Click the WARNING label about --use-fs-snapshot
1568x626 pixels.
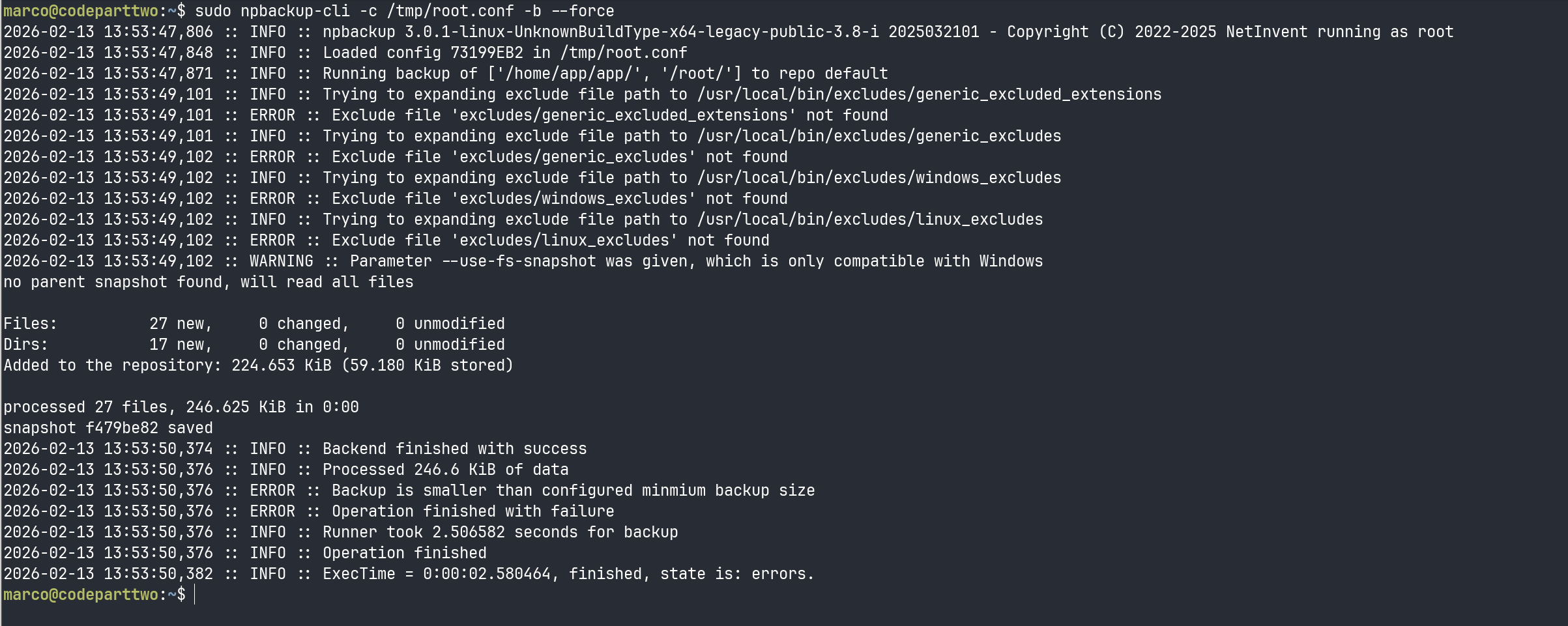[x=281, y=261]
